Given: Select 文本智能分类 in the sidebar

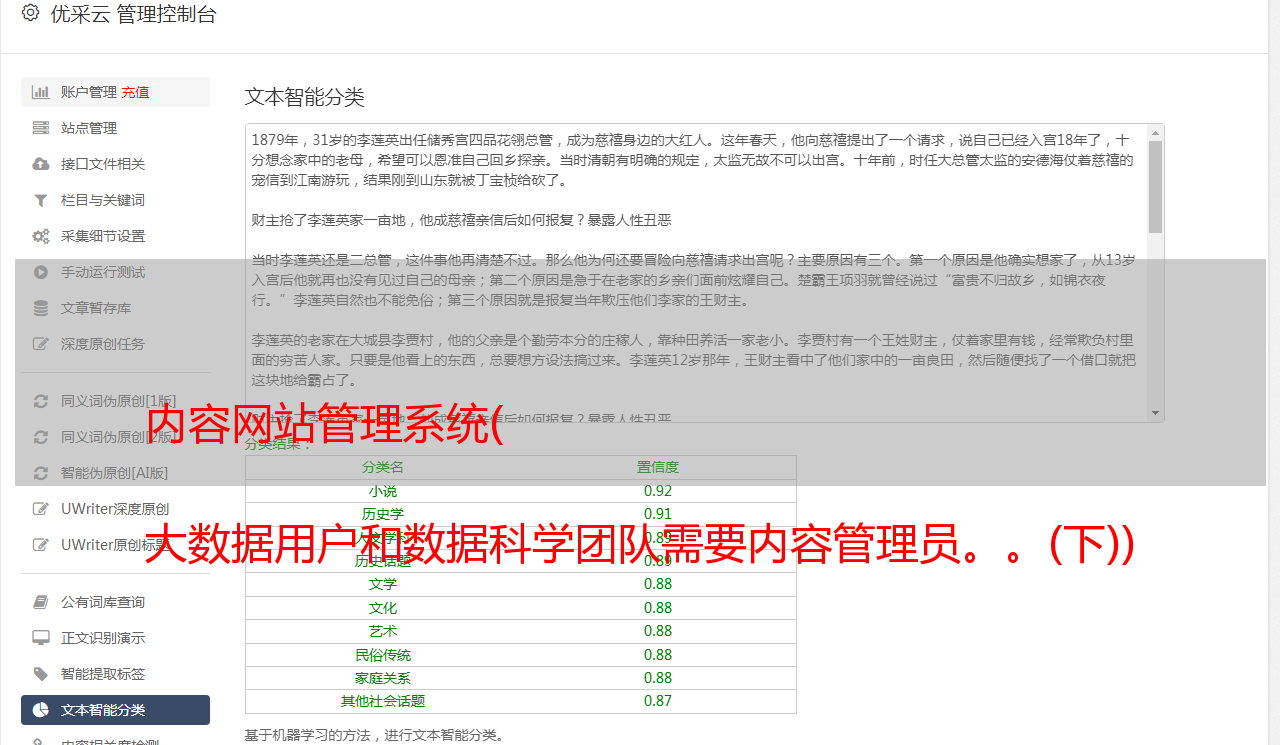Looking at the screenshot, I should tap(115, 710).
